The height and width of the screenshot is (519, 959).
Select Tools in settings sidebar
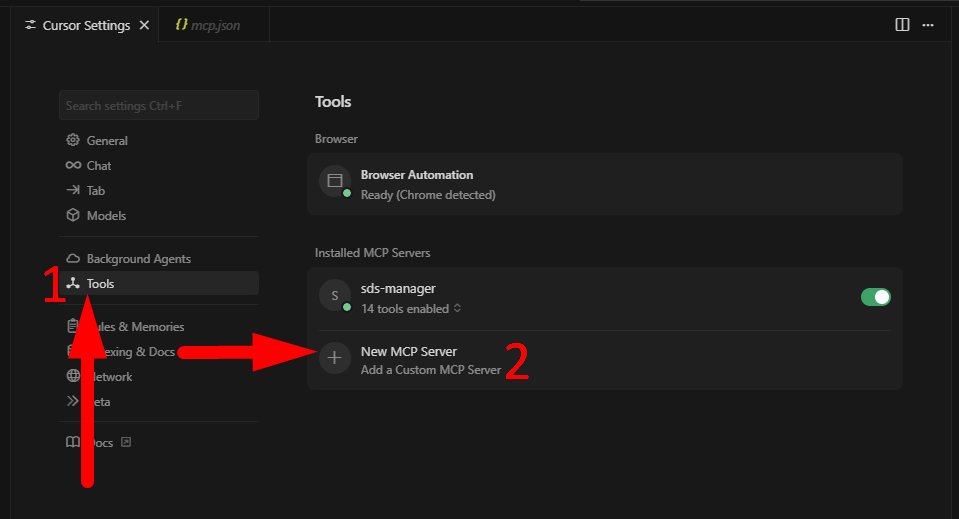pos(100,284)
